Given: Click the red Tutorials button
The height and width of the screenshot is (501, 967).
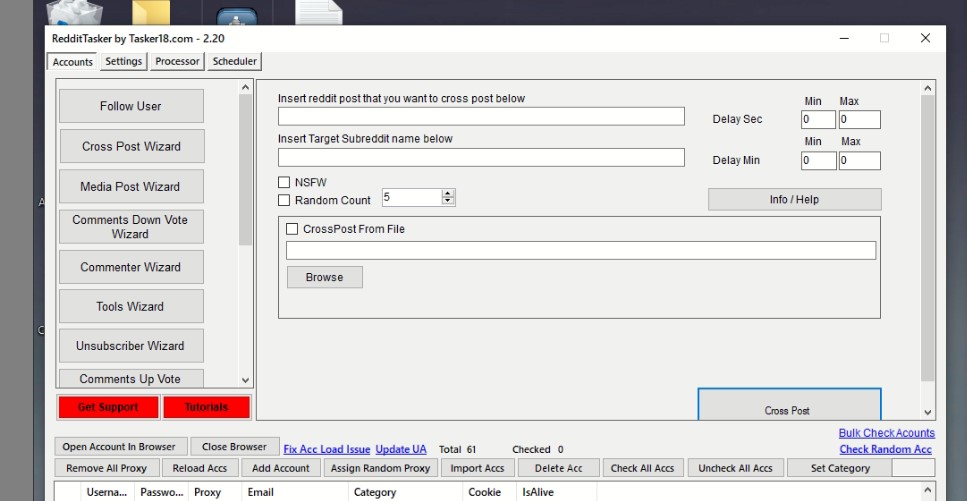Looking at the screenshot, I should coord(206,407).
